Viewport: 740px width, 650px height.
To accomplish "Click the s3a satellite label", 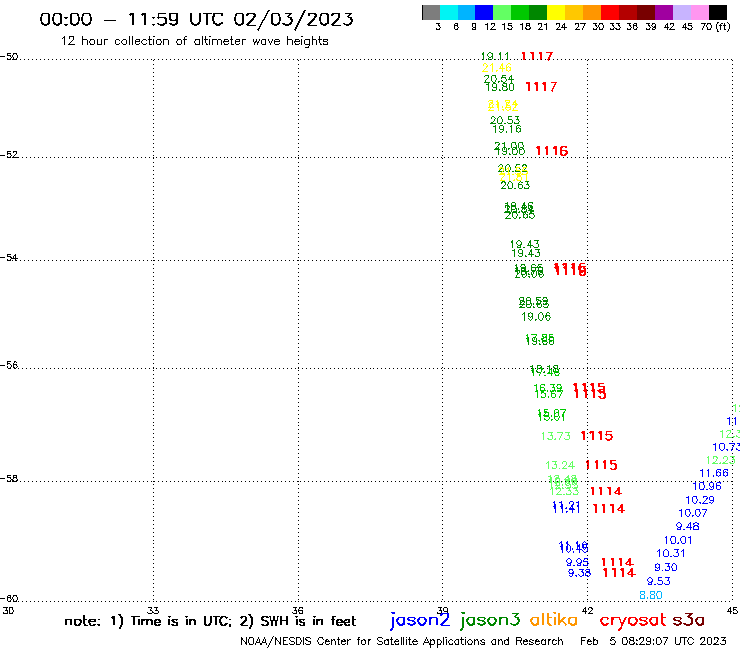I will 689,620.
